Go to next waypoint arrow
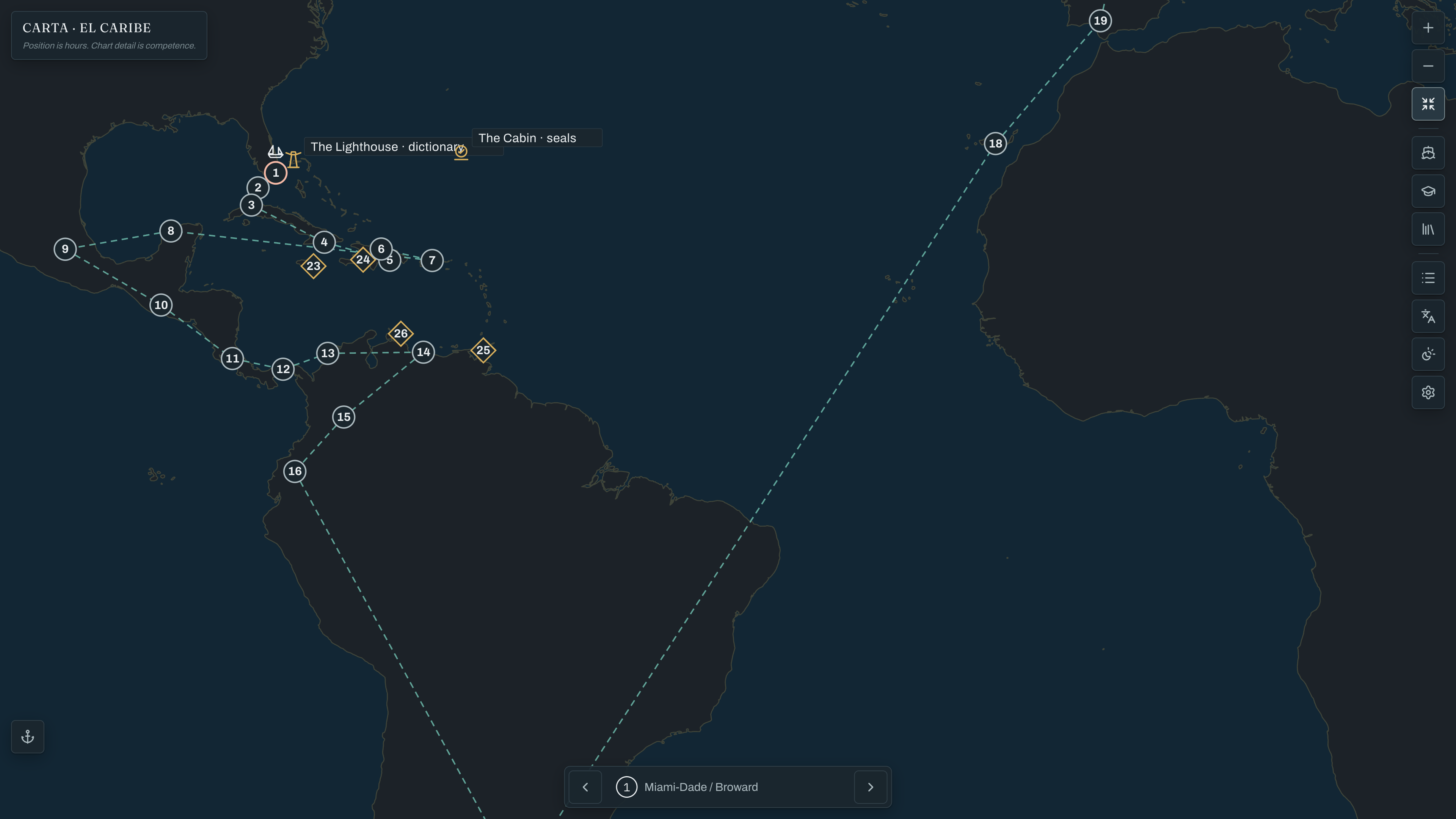 [x=871, y=787]
